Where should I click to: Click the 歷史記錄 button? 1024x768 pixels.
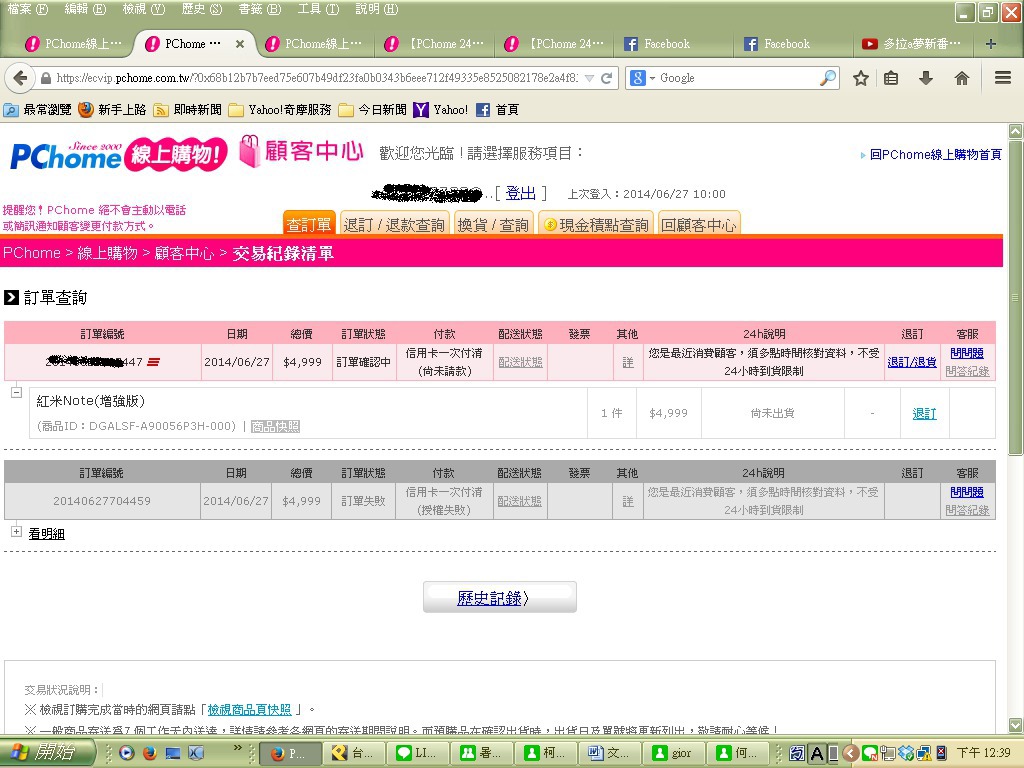(500, 597)
